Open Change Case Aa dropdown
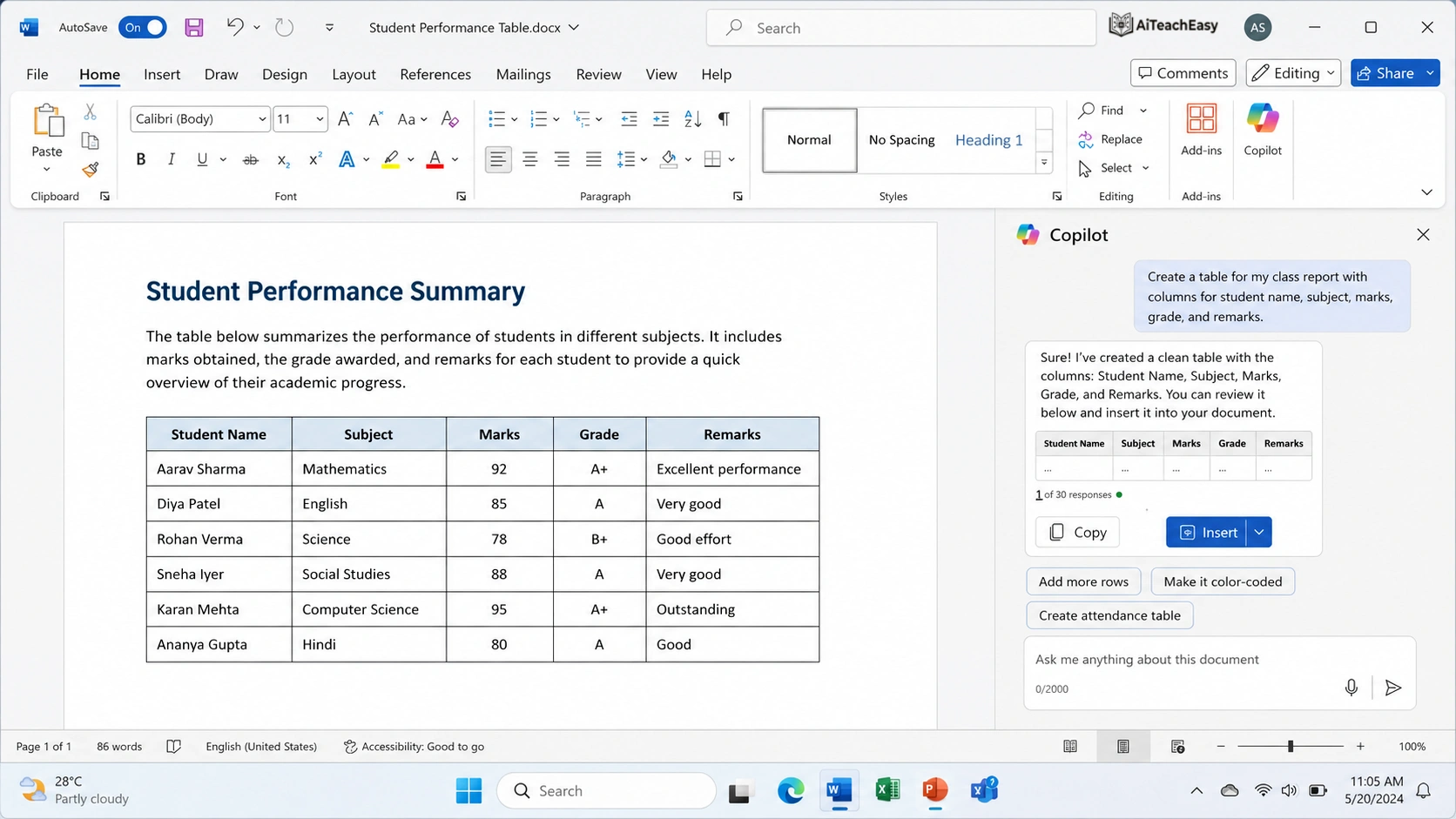This screenshot has width=1456, height=819. (412, 119)
